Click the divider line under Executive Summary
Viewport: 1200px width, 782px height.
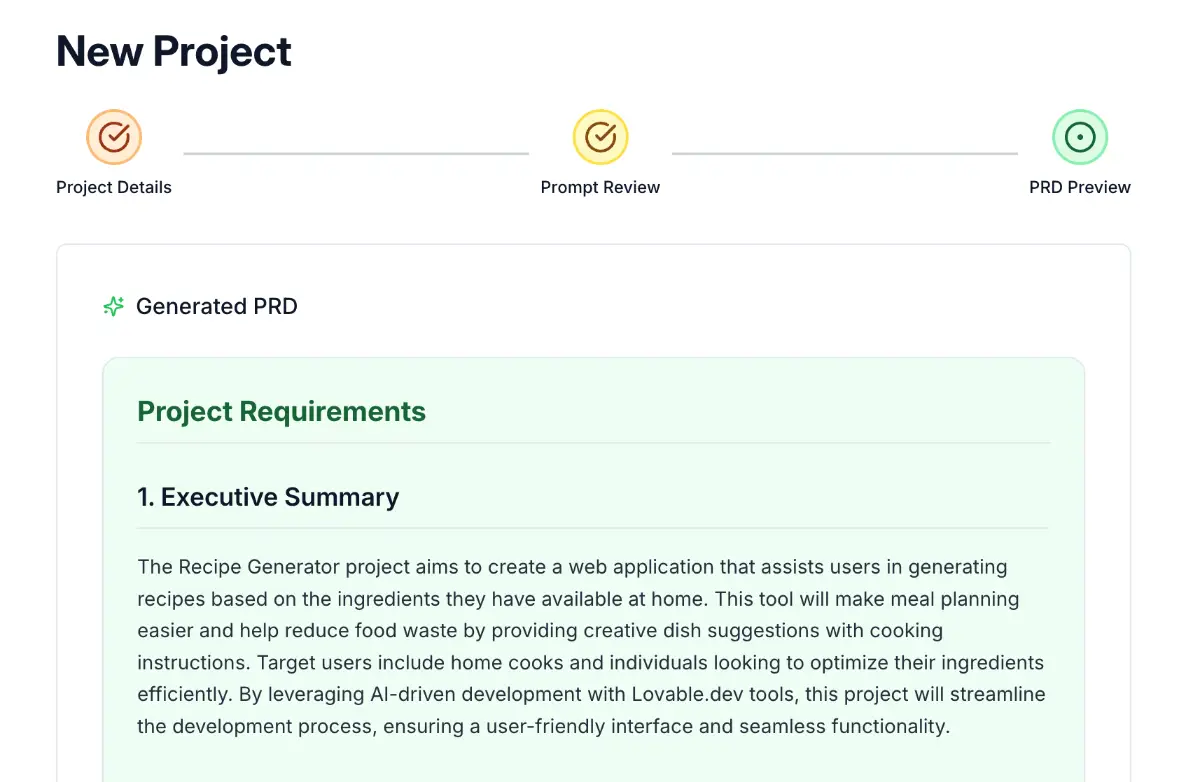pyautogui.click(x=594, y=528)
